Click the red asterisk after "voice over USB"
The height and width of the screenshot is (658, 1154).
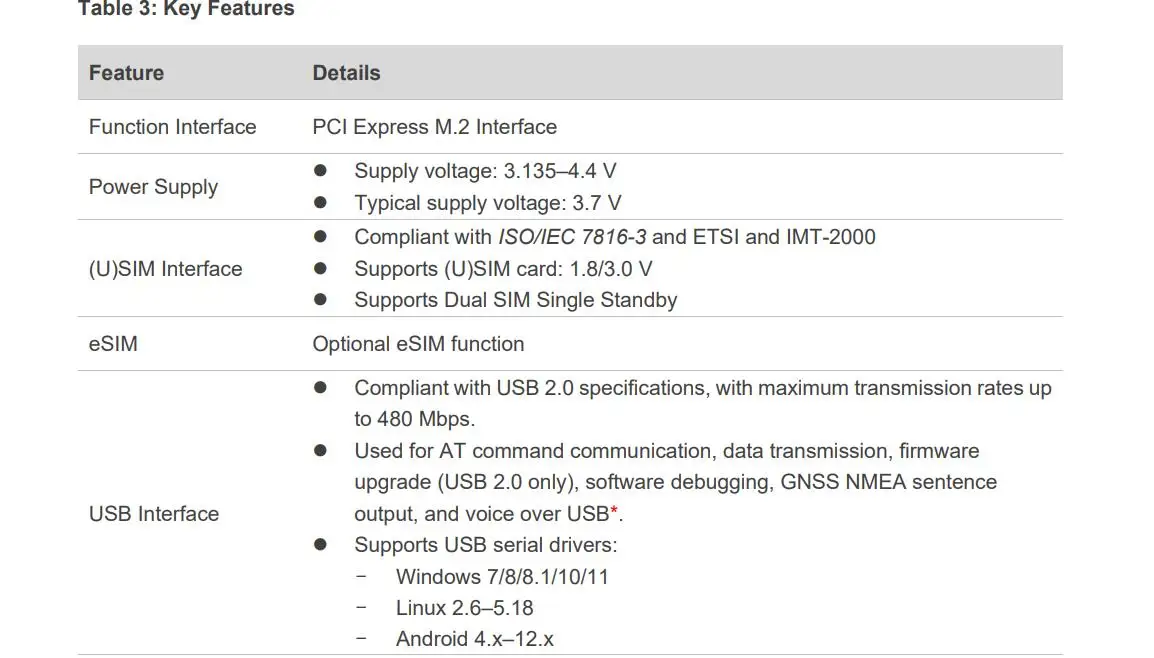[x=614, y=512]
